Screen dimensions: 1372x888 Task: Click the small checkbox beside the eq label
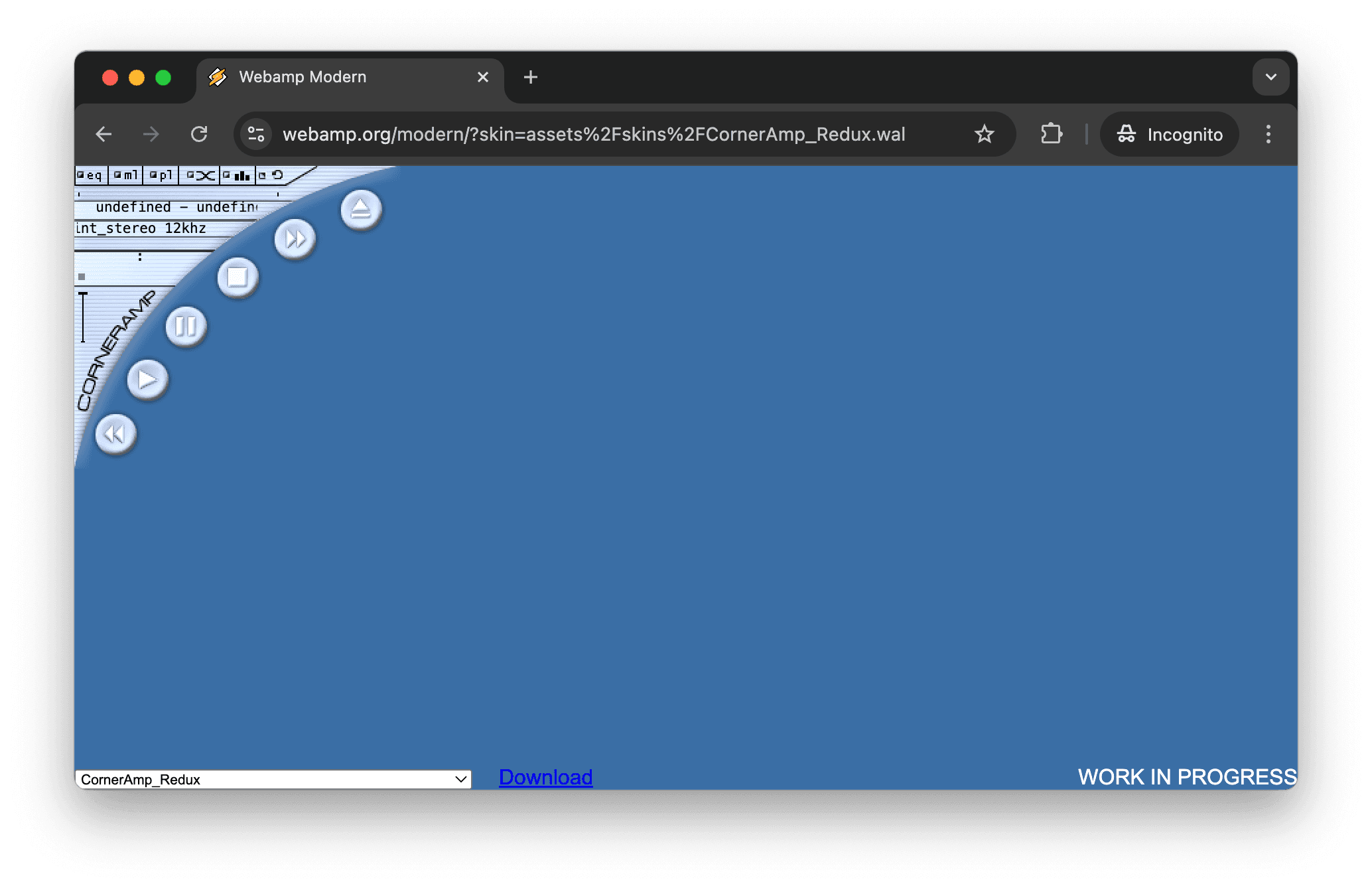point(80,175)
